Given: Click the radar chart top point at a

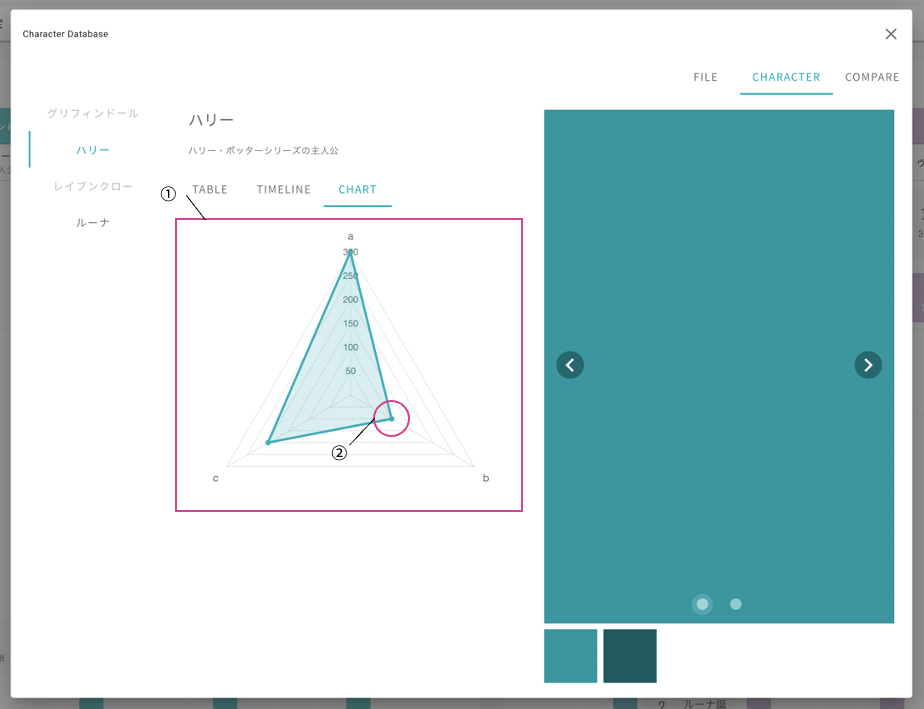Looking at the screenshot, I should click(x=351, y=252).
